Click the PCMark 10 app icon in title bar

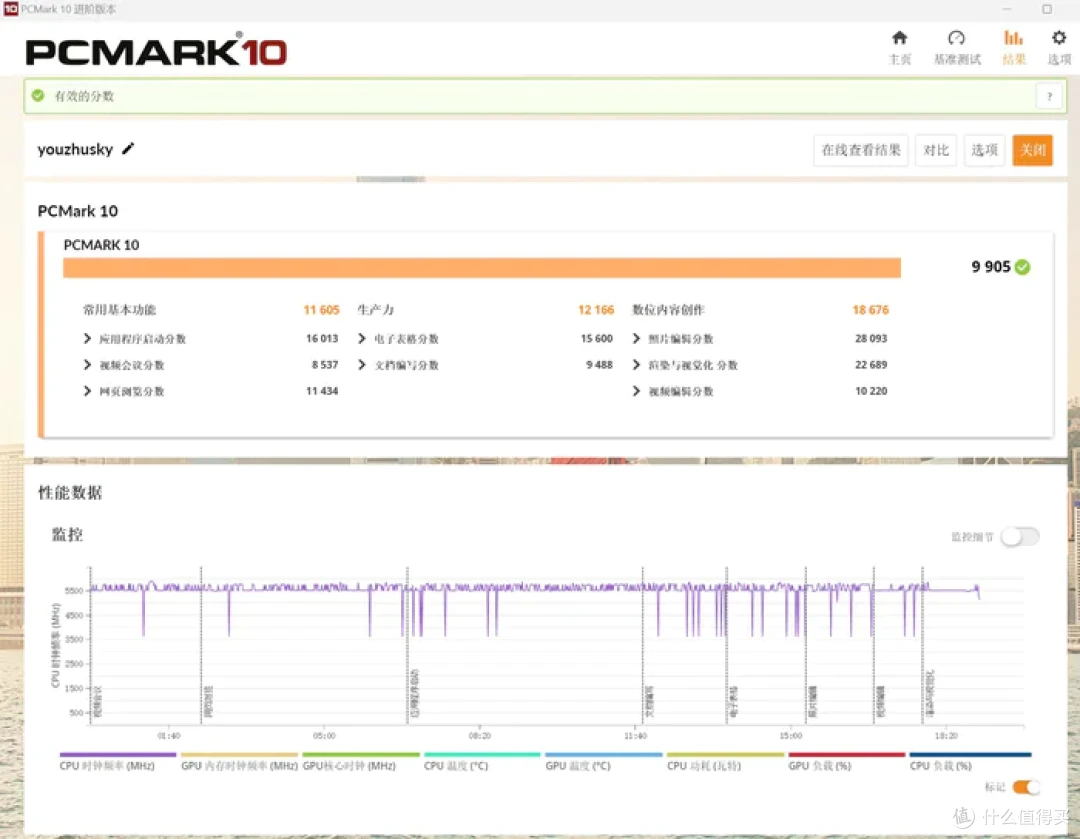click(x=10, y=9)
